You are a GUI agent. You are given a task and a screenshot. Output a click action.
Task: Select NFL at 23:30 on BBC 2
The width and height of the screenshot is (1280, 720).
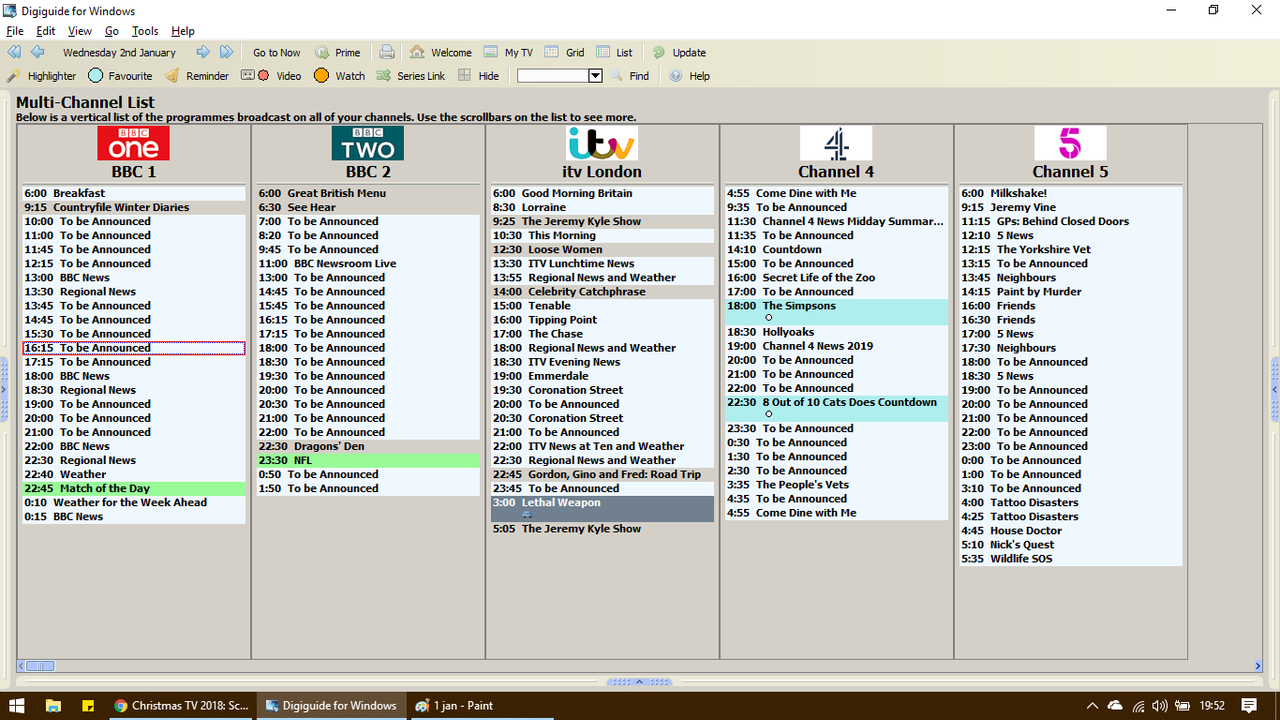click(x=368, y=461)
